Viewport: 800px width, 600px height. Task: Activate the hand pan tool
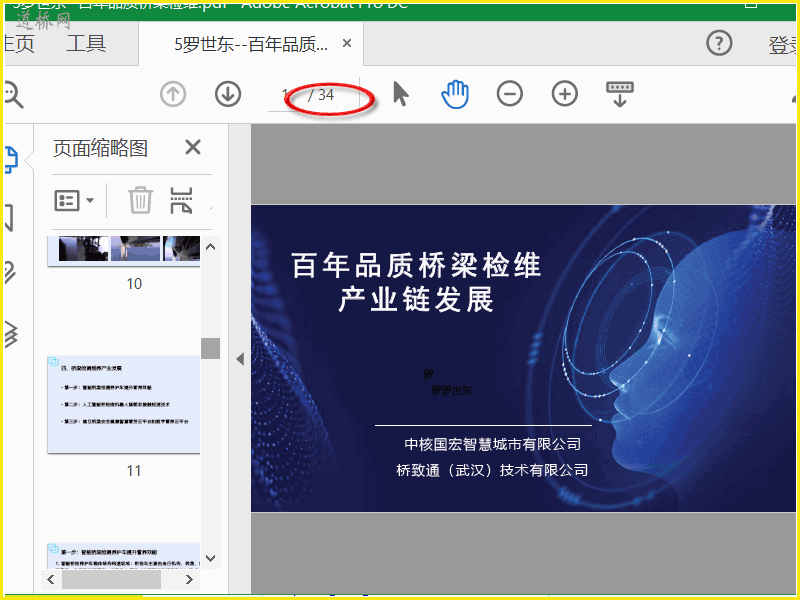coord(455,94)
